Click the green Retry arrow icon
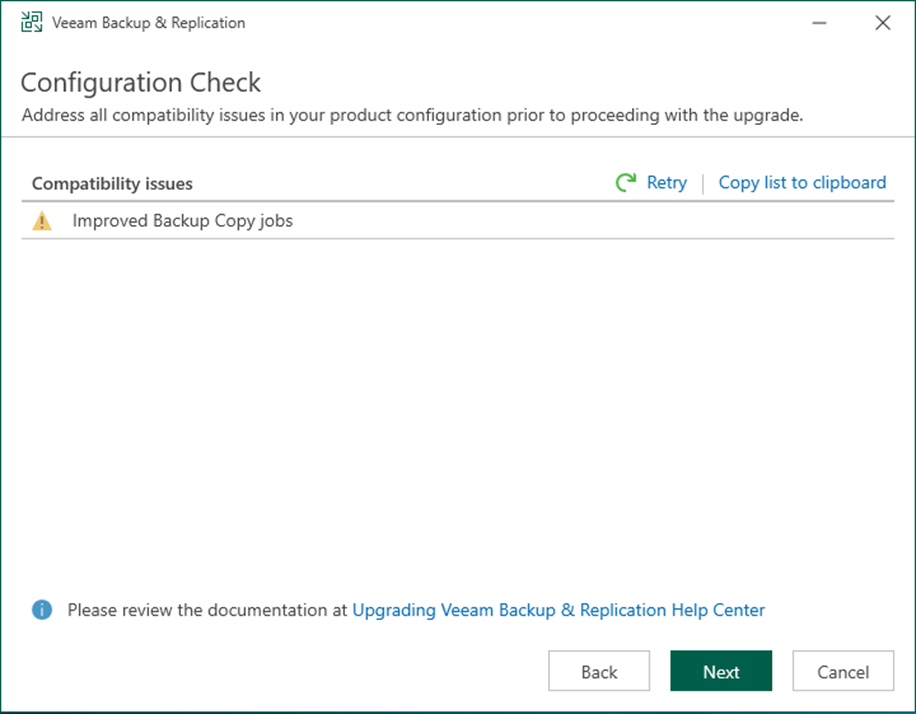 coord(626,182)
